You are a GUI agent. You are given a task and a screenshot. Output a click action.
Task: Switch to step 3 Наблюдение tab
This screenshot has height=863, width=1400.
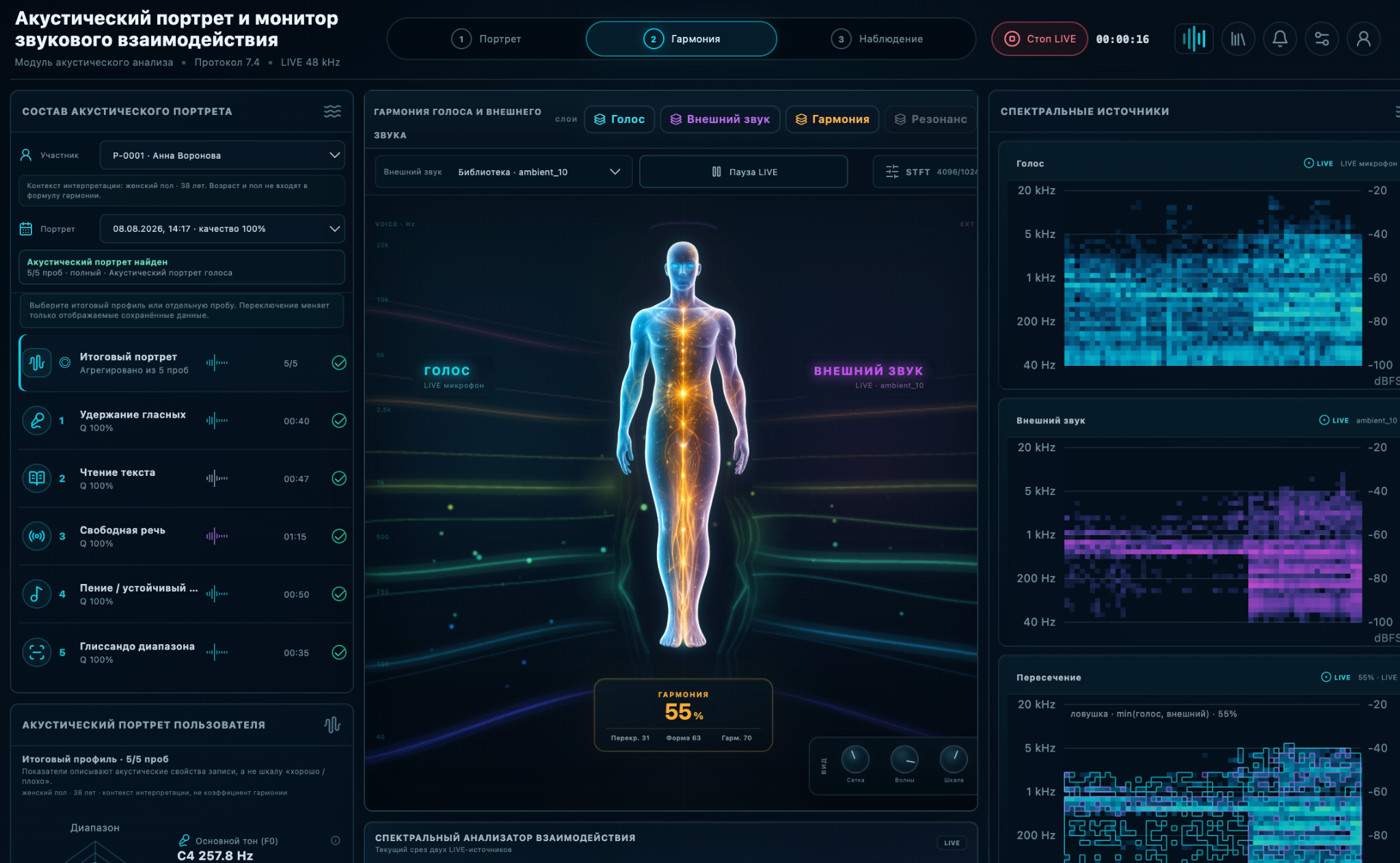coord(877,39)
